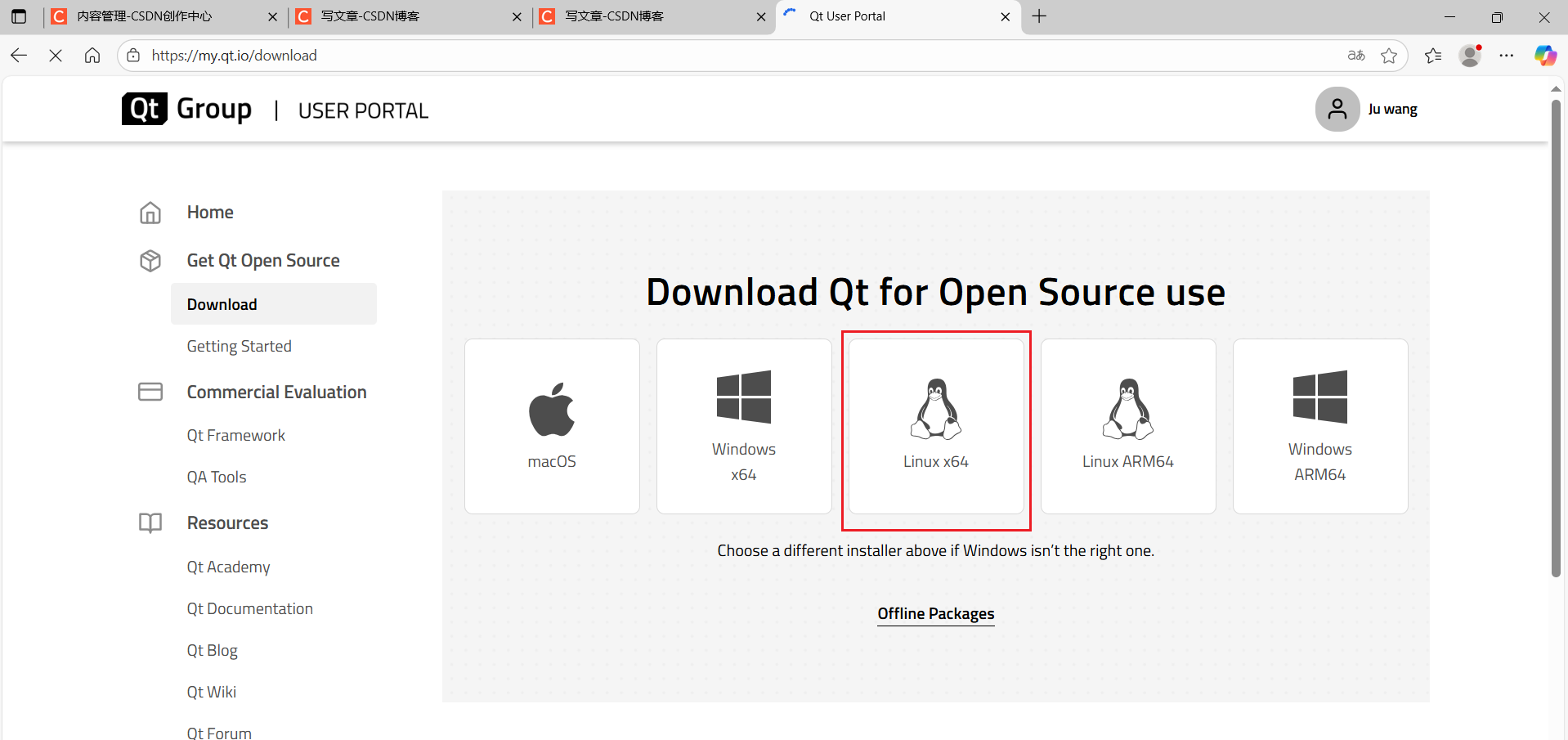Open Qt Documentation sidebar link

[249, 609]
